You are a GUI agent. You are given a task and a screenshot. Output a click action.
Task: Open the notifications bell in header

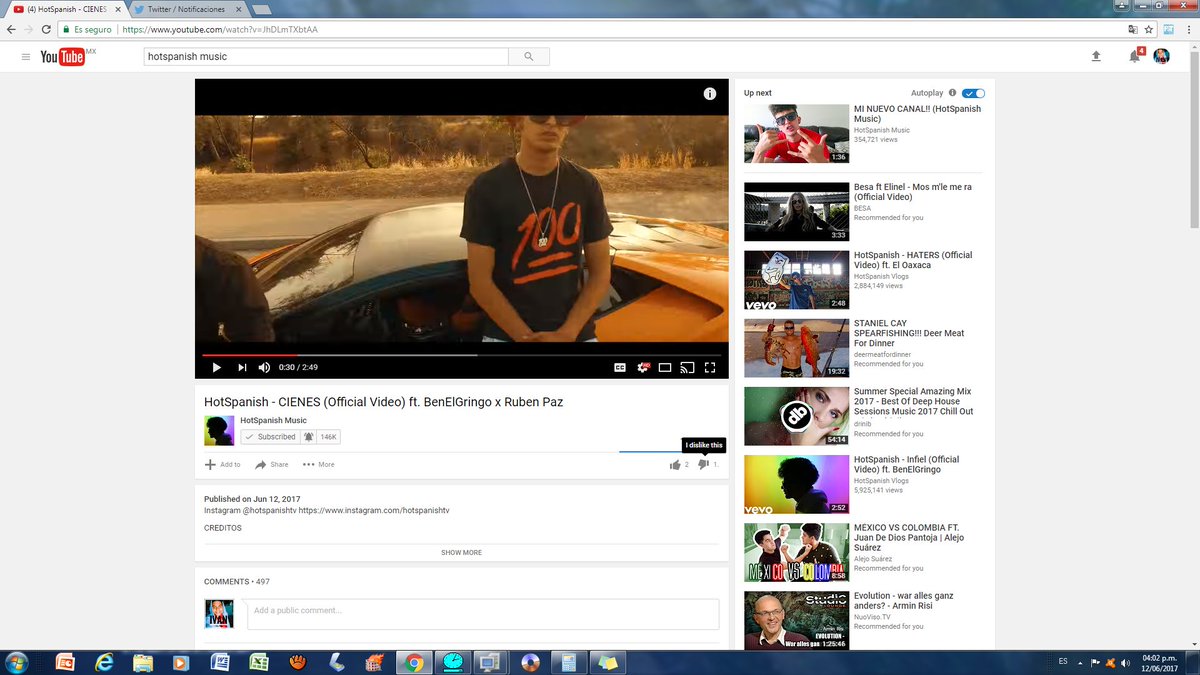tap(1134, 57)
